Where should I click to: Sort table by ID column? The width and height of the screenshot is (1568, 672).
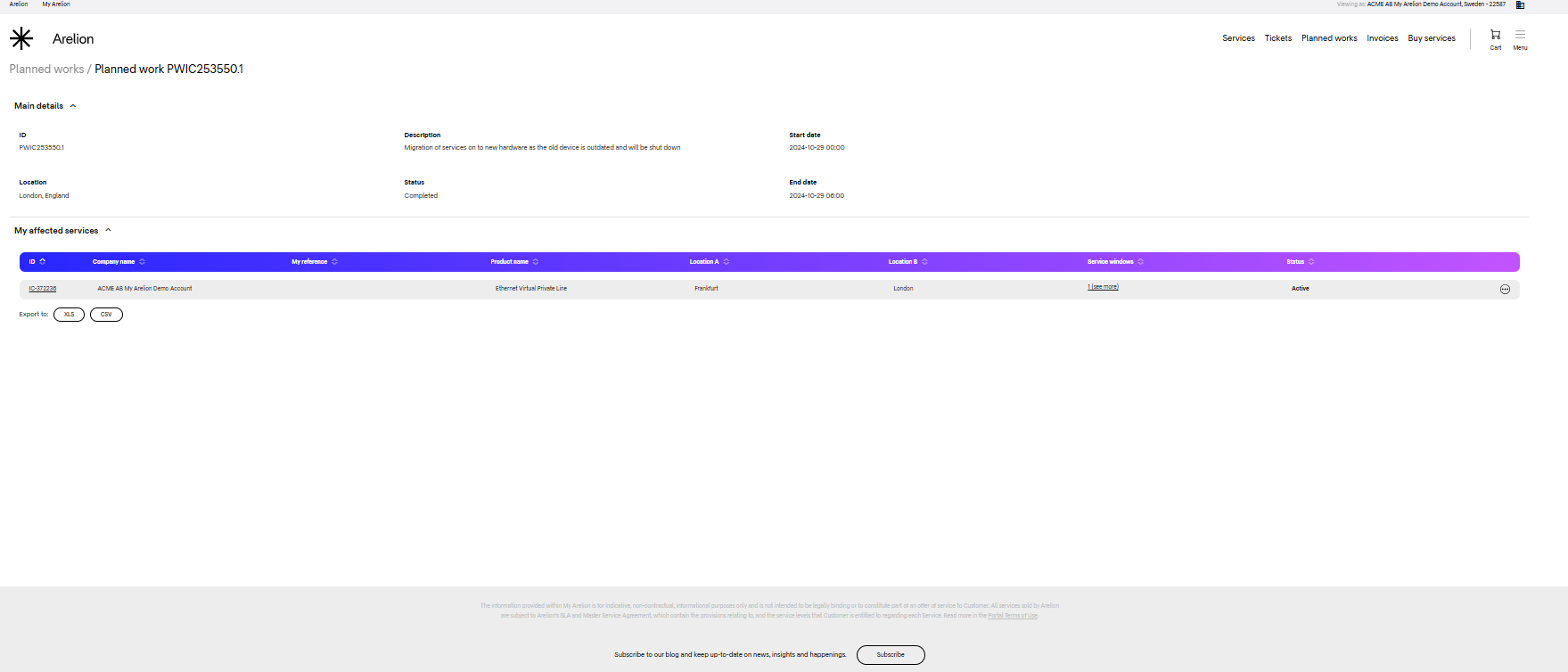click(x=42, y=262)
